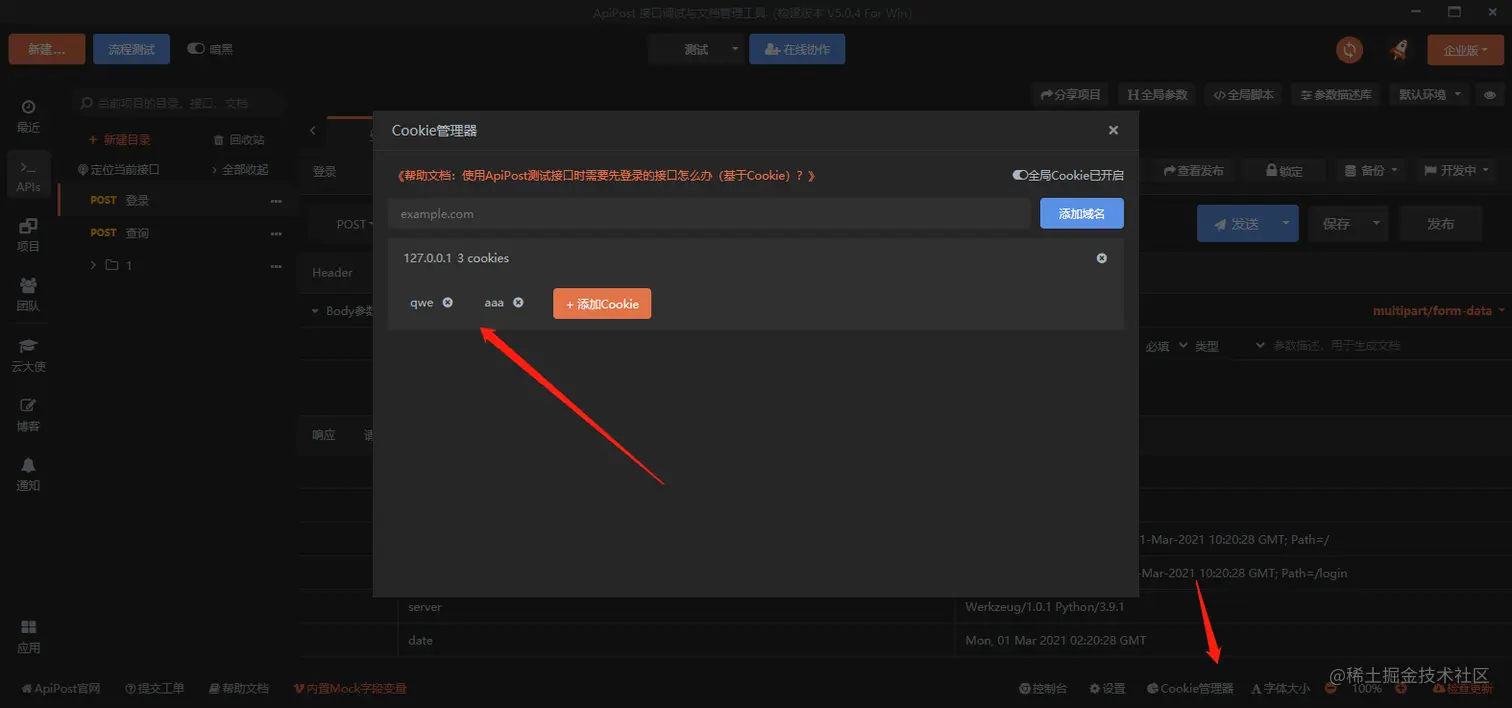The height and width of the screenshot is (708, 1512).
Task: Click the orange sync icon
Action: [x=1350, y=49]
